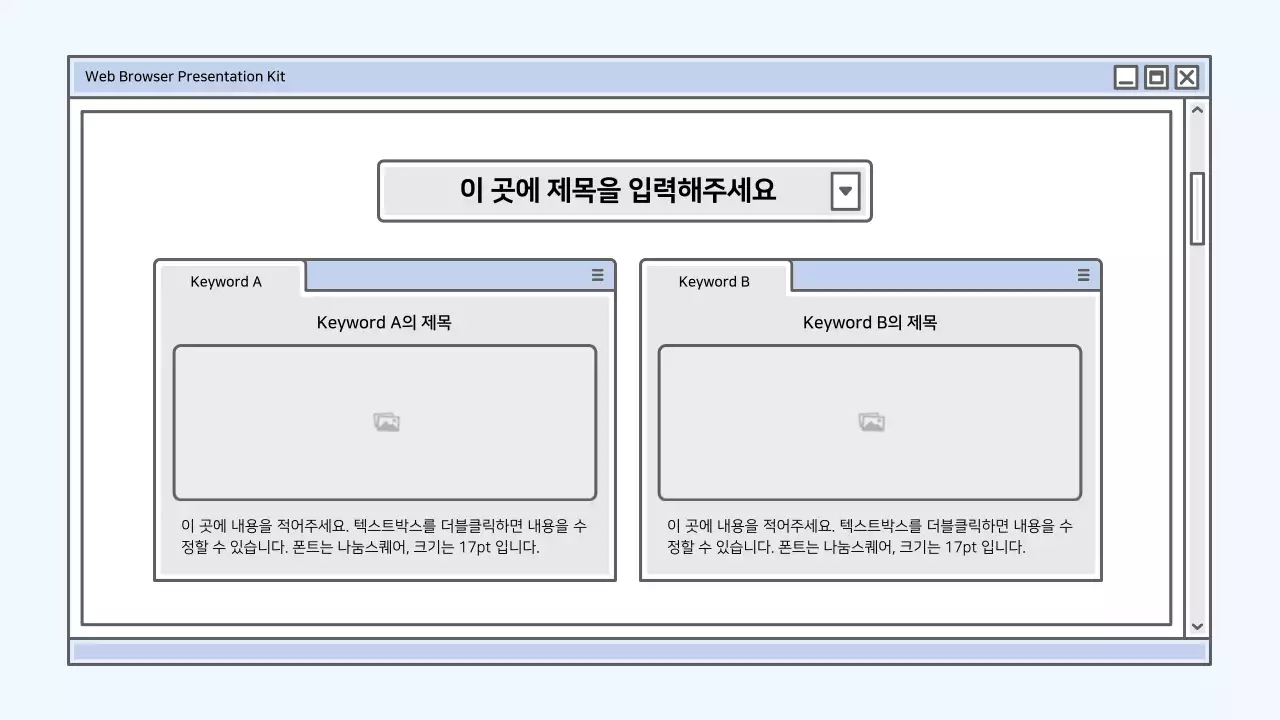This screenshot has width=1280, height=720.
Task: Click the bottom status bar of the browser window
Action: (x=640, y=651)
